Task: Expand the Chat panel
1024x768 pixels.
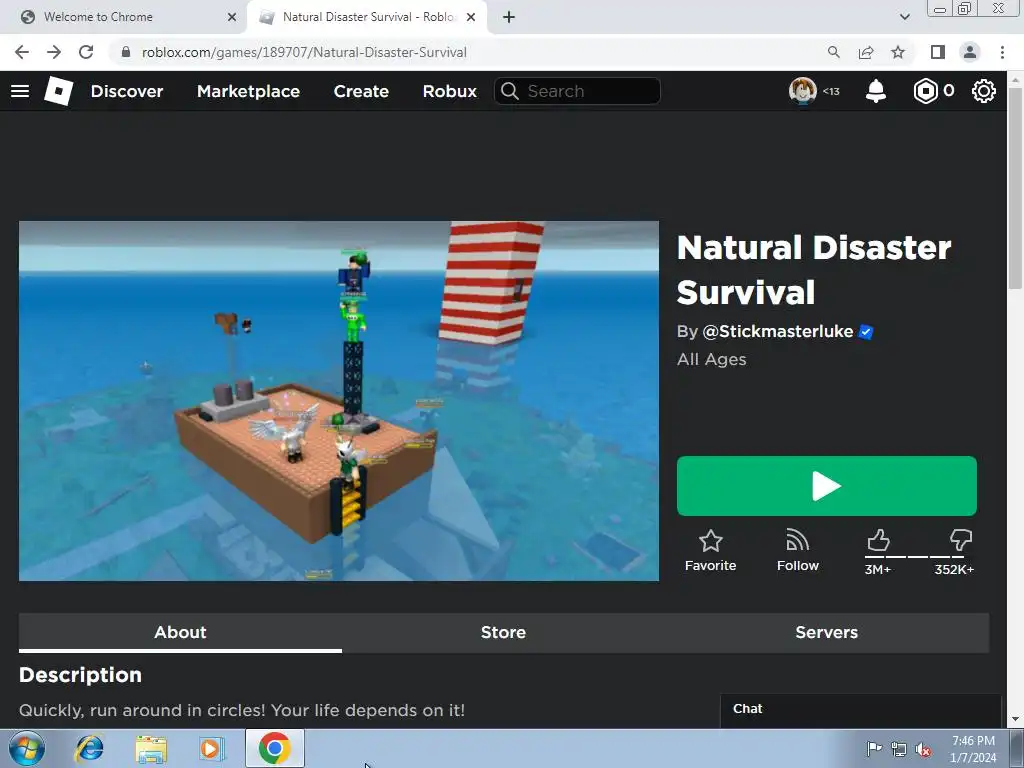Action: pyautogui.click(x=860, y=709)
